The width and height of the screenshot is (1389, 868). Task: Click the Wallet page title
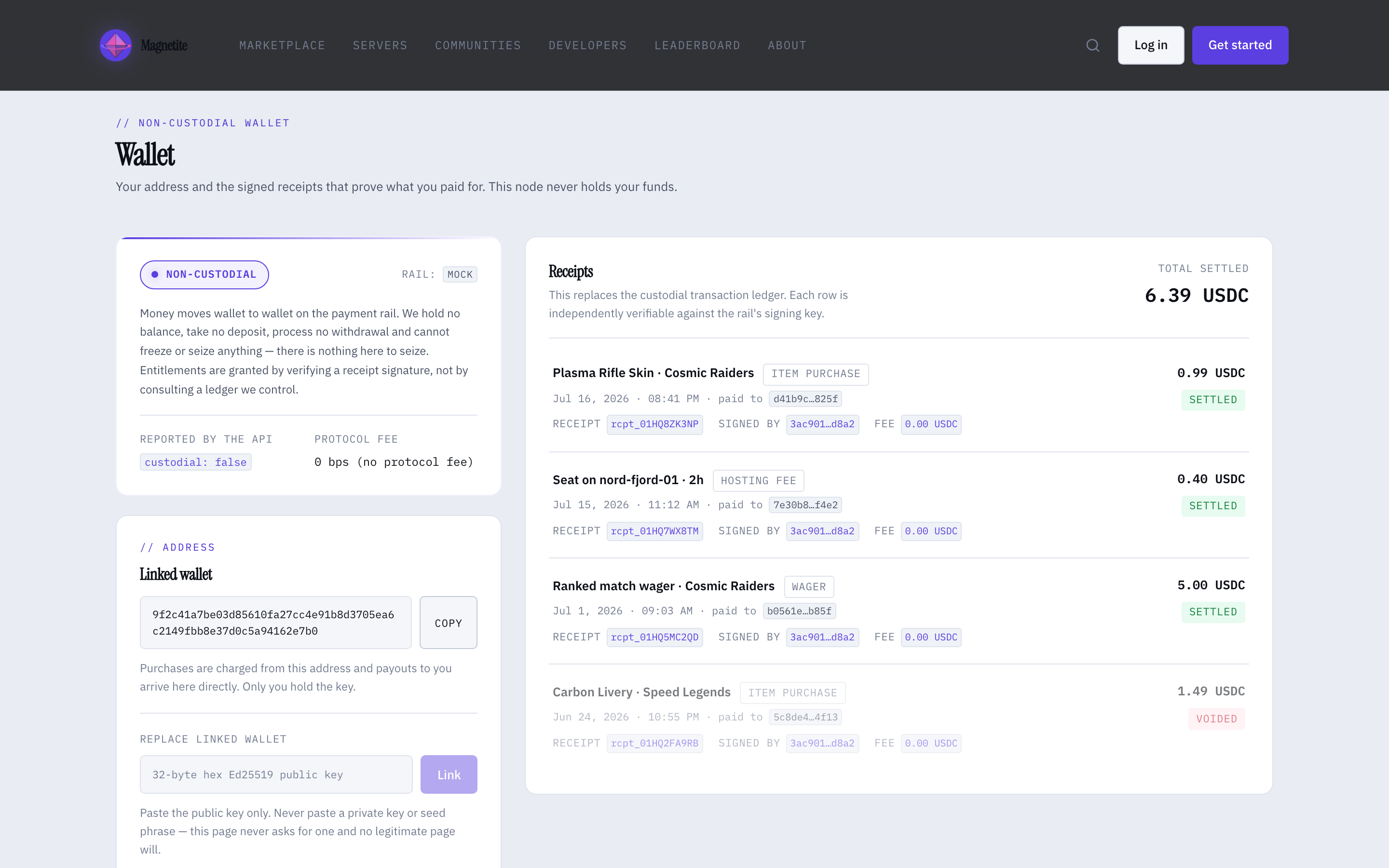[x=145, y=154]
